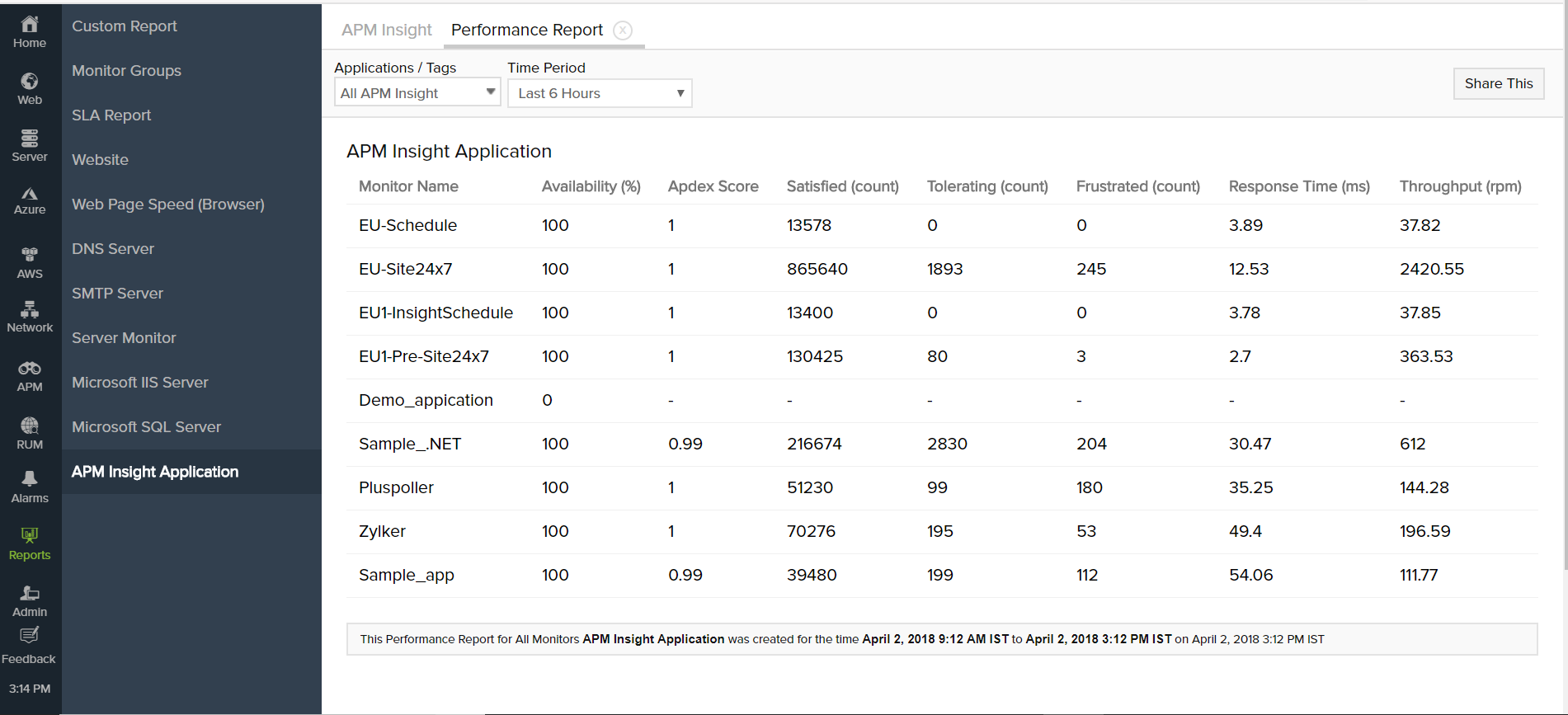Screen dimensions: 1568x715
Task: Click the Admin icon in sidebar
Action: 30,593
